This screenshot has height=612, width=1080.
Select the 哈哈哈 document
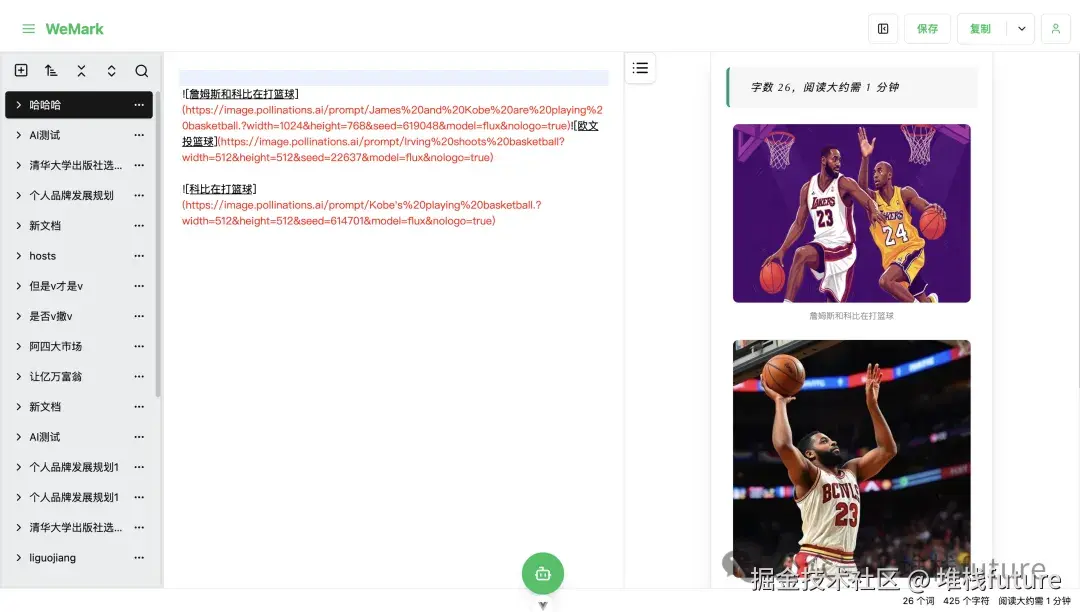tap(79, 105)
